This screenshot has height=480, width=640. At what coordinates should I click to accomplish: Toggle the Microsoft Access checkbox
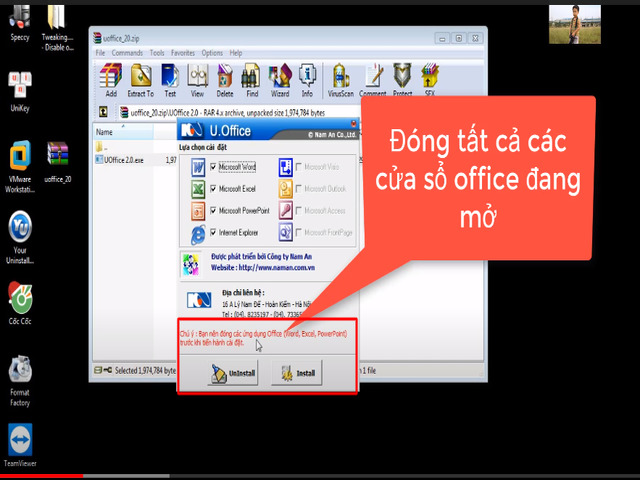point(299,211)
